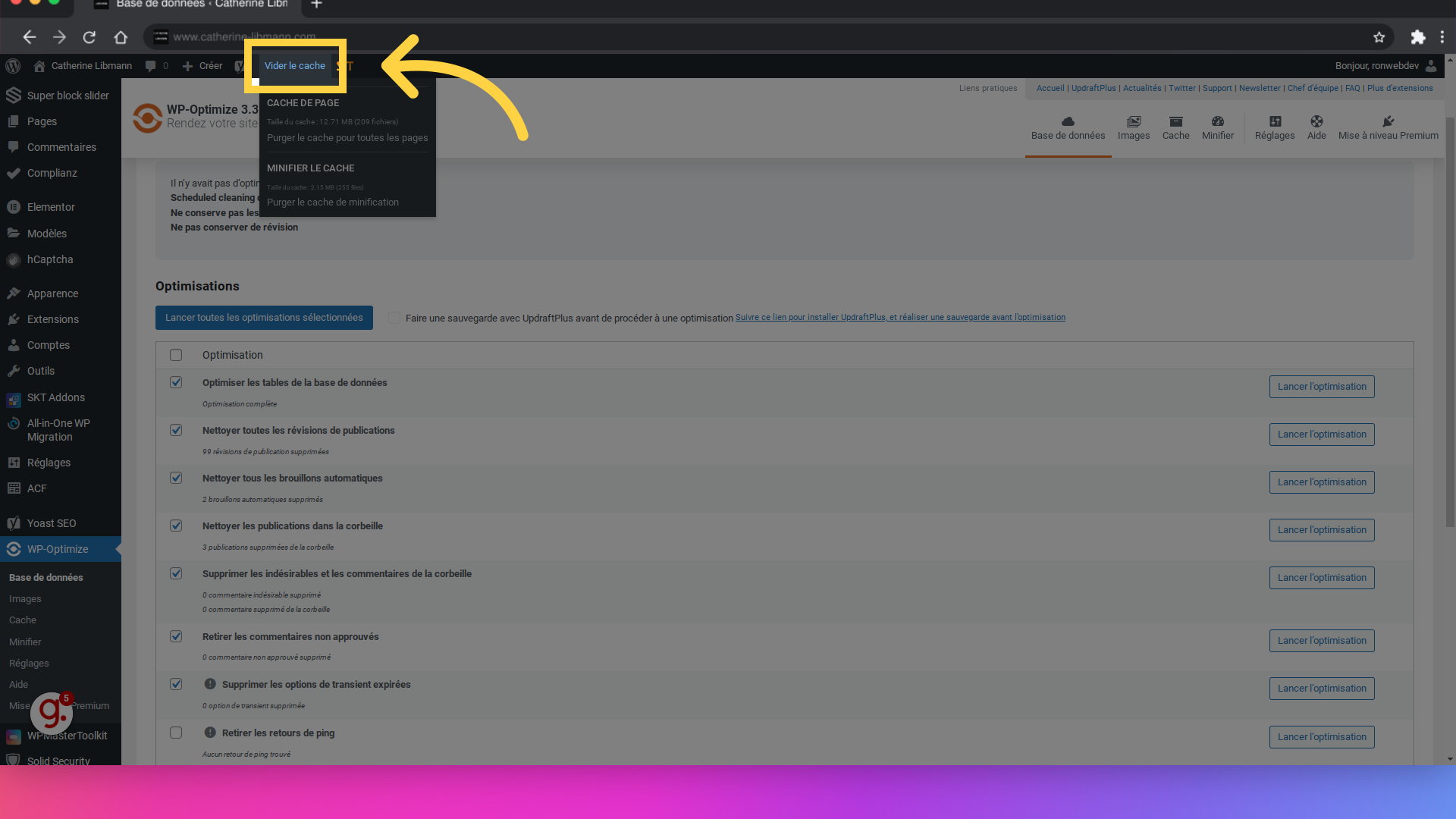
Task: Open Modèles in the sidebar
Action: tap(61, 234)
